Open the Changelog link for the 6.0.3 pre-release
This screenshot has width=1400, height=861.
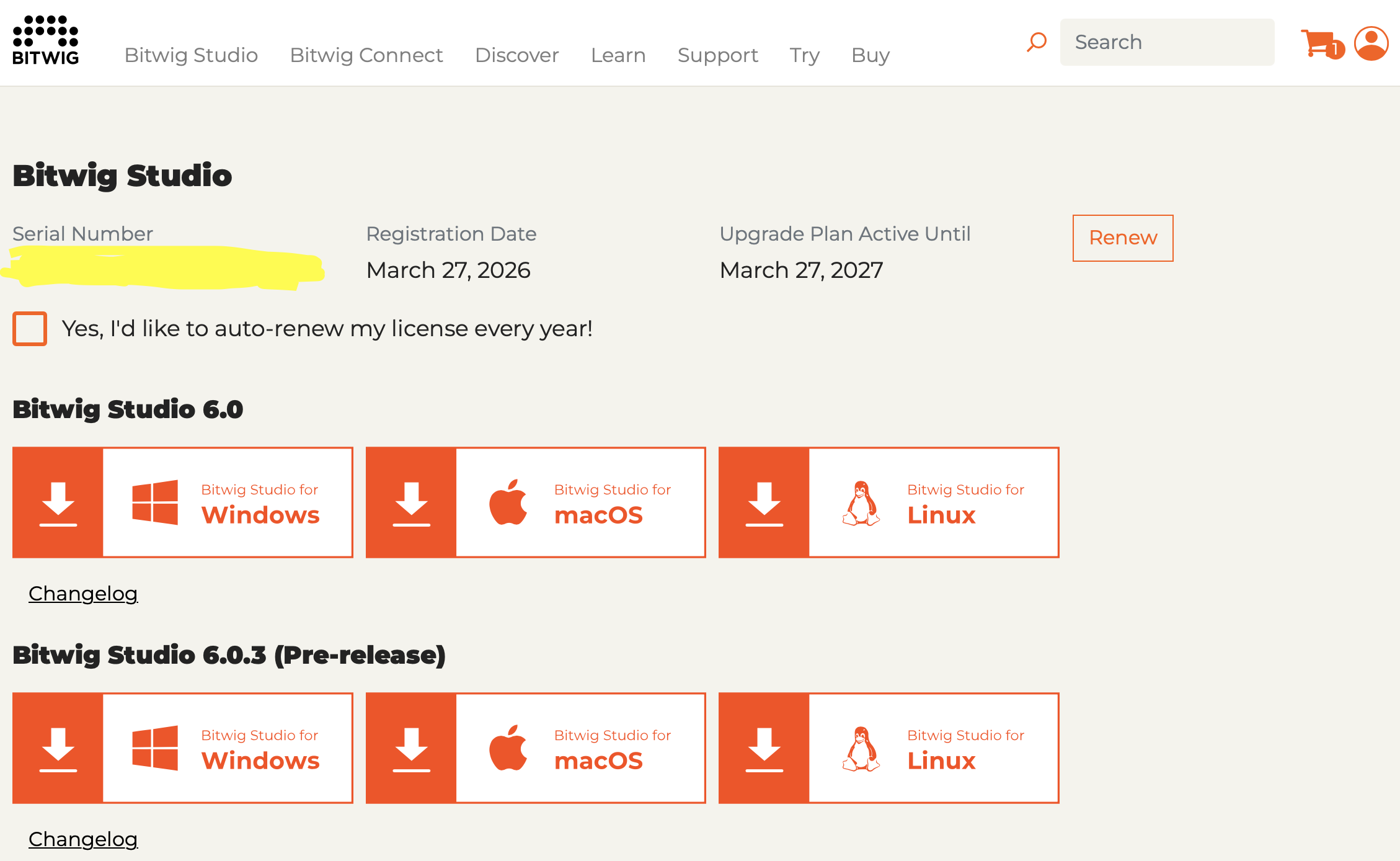pos(83,839)
